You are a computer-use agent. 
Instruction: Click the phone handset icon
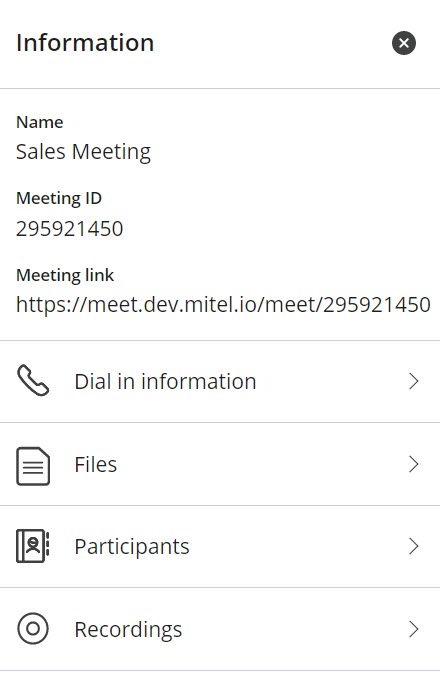[x=33, y=381]
